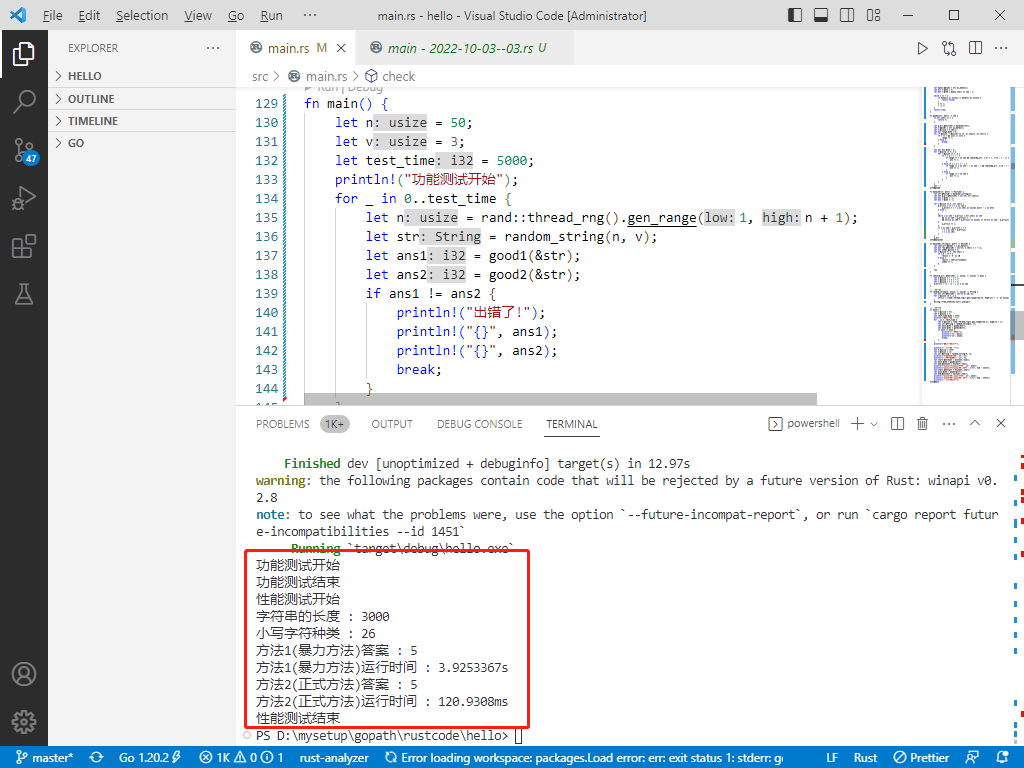Open the Edit menu
Screen dimensions: 1024x768
click(89, 15)
